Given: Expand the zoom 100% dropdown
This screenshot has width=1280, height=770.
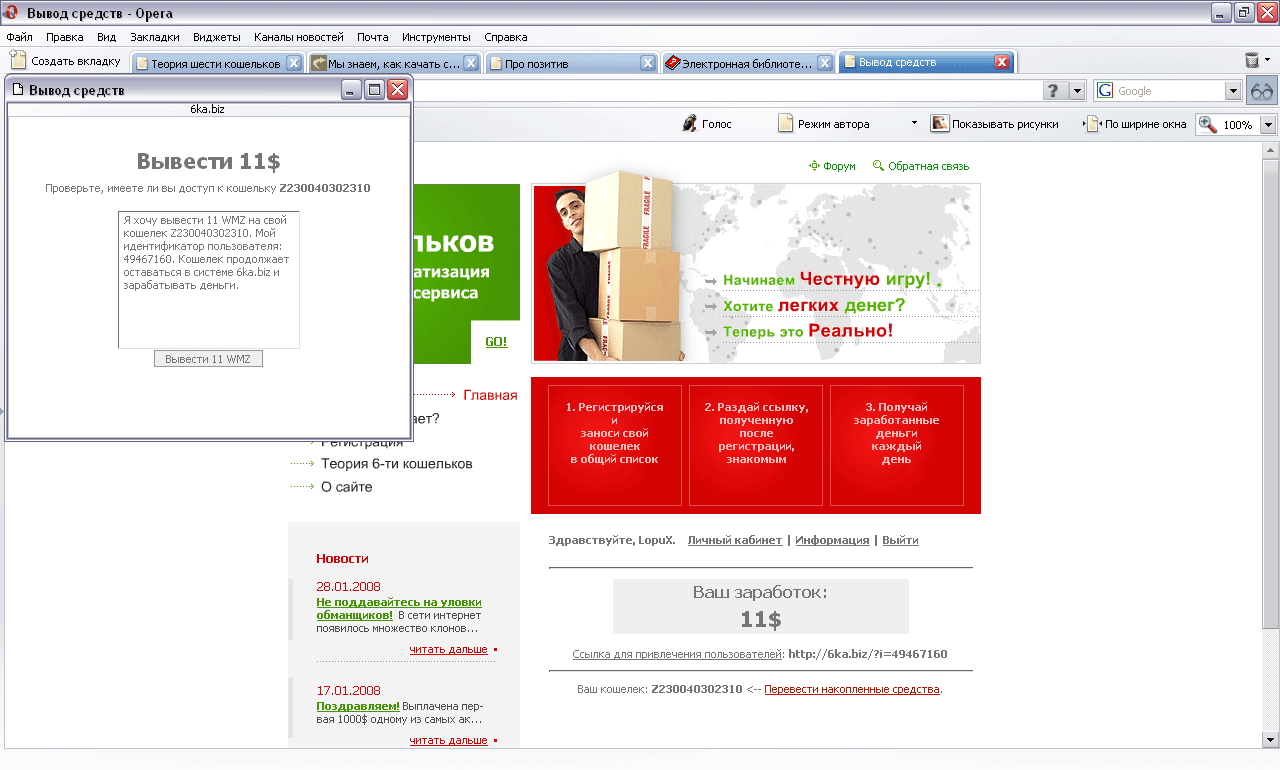Looking at the screenshot, I should [1268, 125].
